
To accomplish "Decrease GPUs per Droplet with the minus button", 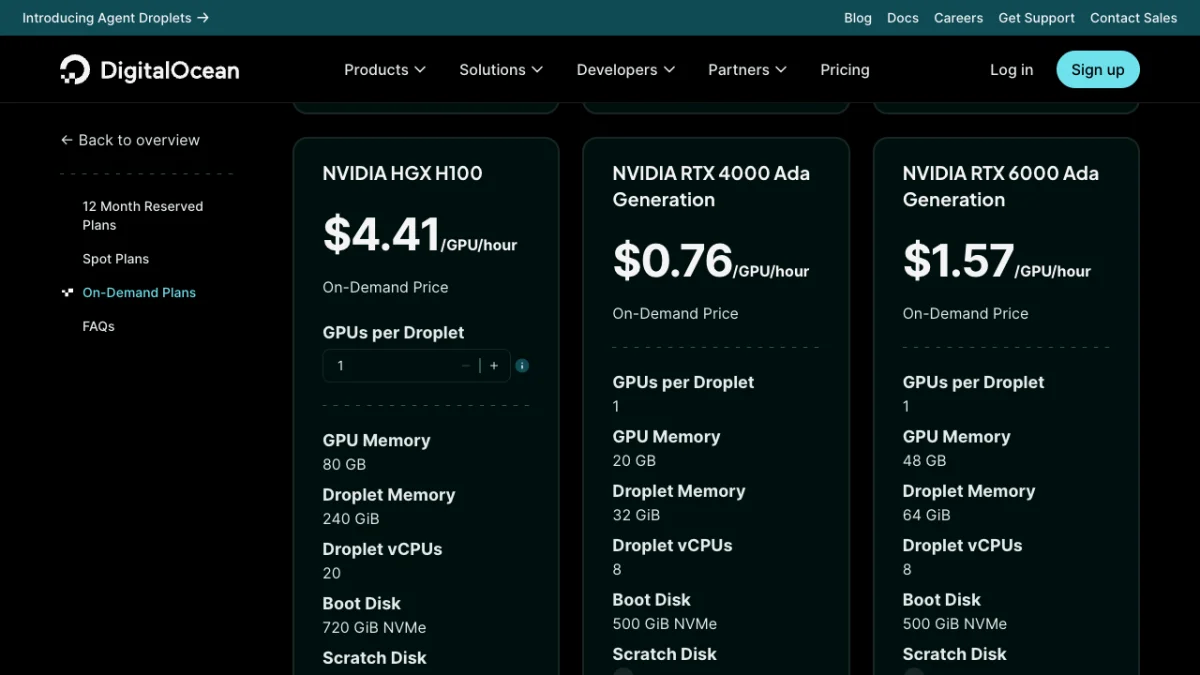I will [465, 366].
